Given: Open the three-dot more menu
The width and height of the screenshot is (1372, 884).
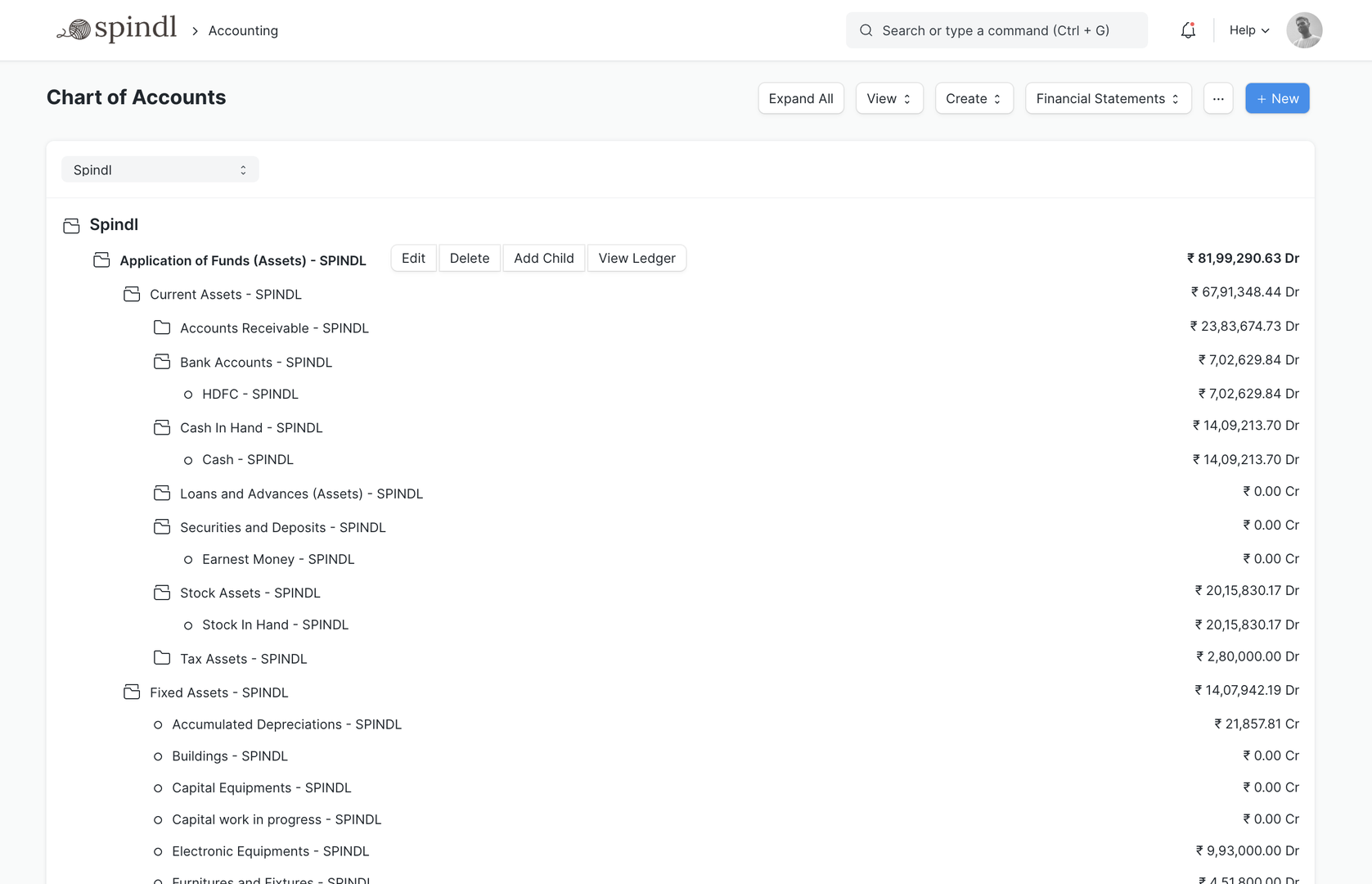Looking at the screenshot, I should [x=1218, y=98].
